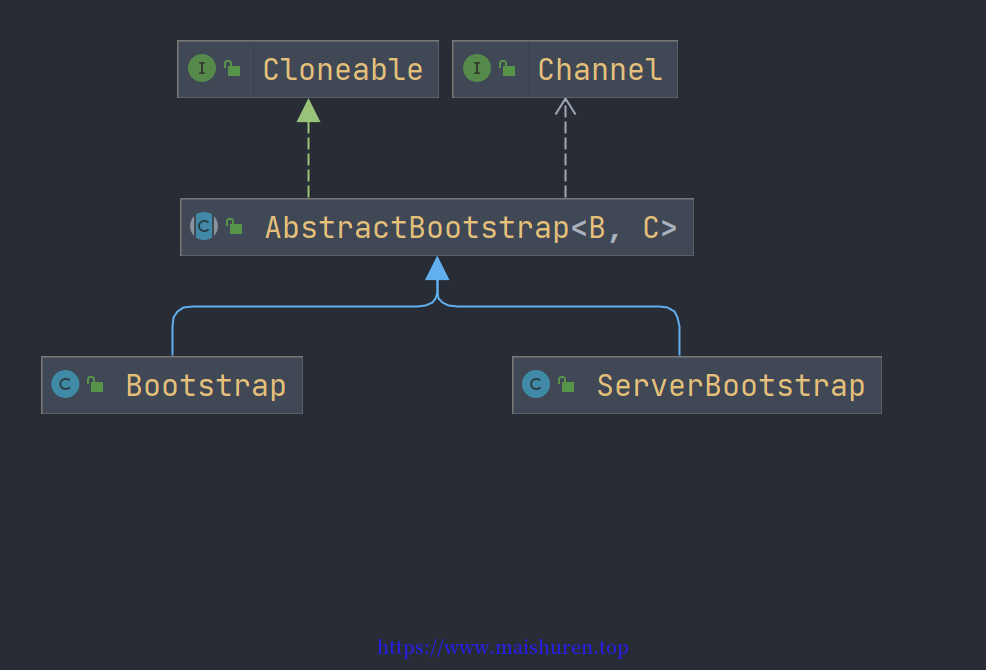The height and width of the screenshot is (670, 986).
Task: Click the unlock icon next to ServerBootstrap
Action: pos(566,384)
